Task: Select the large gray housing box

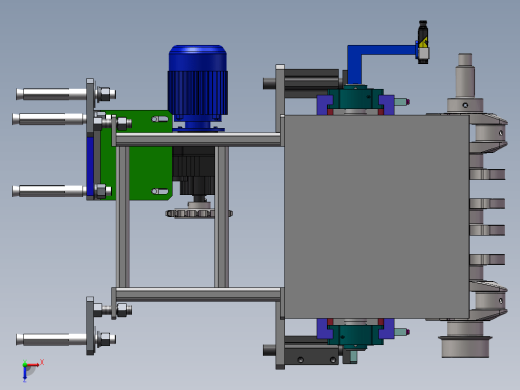Action: 377,217
